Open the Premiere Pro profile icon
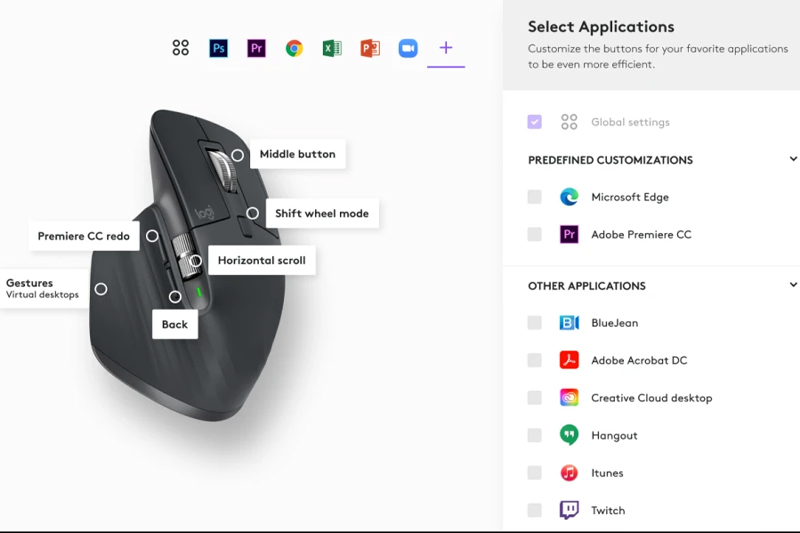Viewport: 800px width, 533px height. [x=256, y=48]
